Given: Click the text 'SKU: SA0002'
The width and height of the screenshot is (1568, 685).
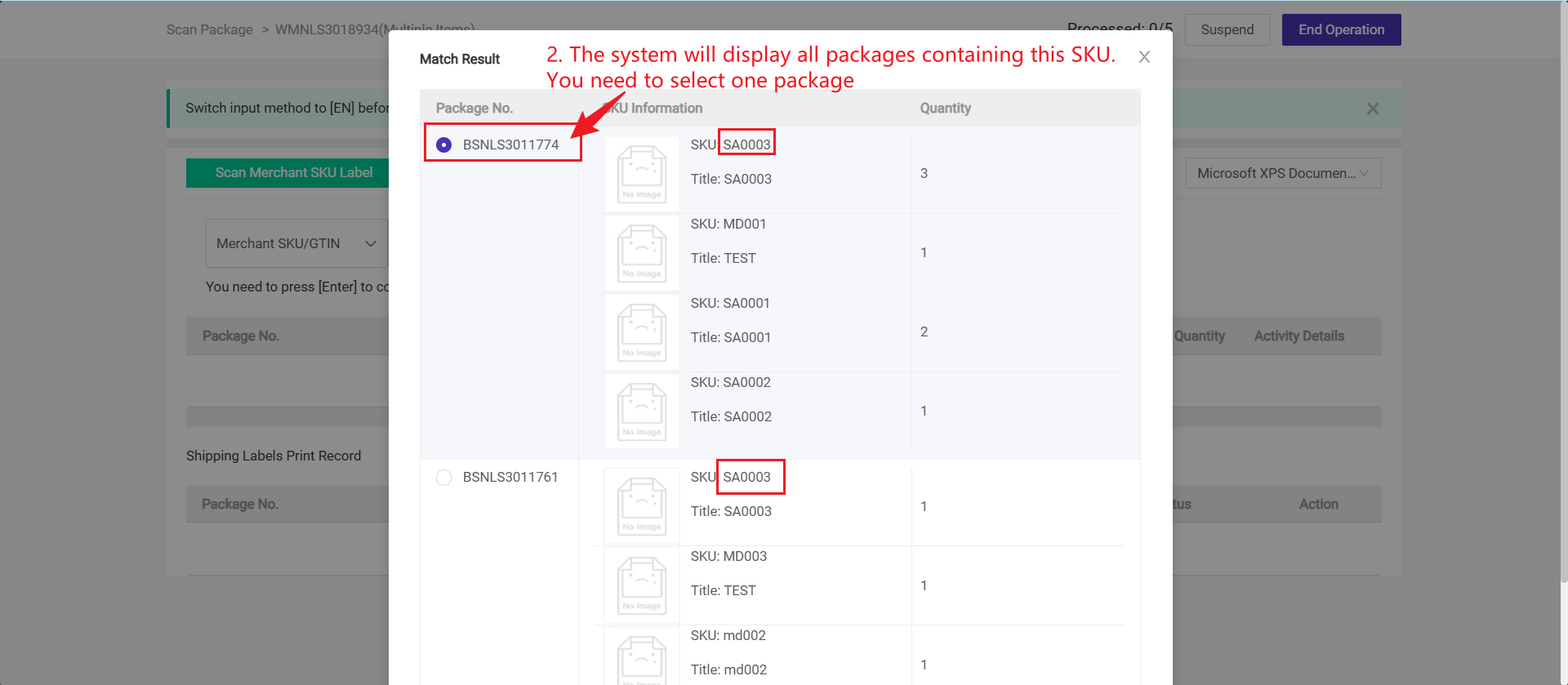Looking at the screenshot, I should tap(731, 382).
